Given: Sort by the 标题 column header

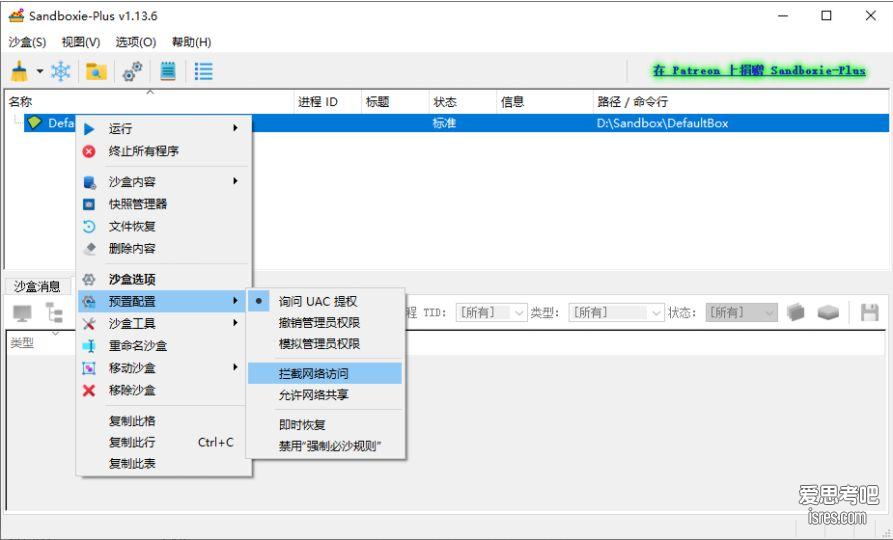Looking at the screenshot, I should [x=395, y=102].
